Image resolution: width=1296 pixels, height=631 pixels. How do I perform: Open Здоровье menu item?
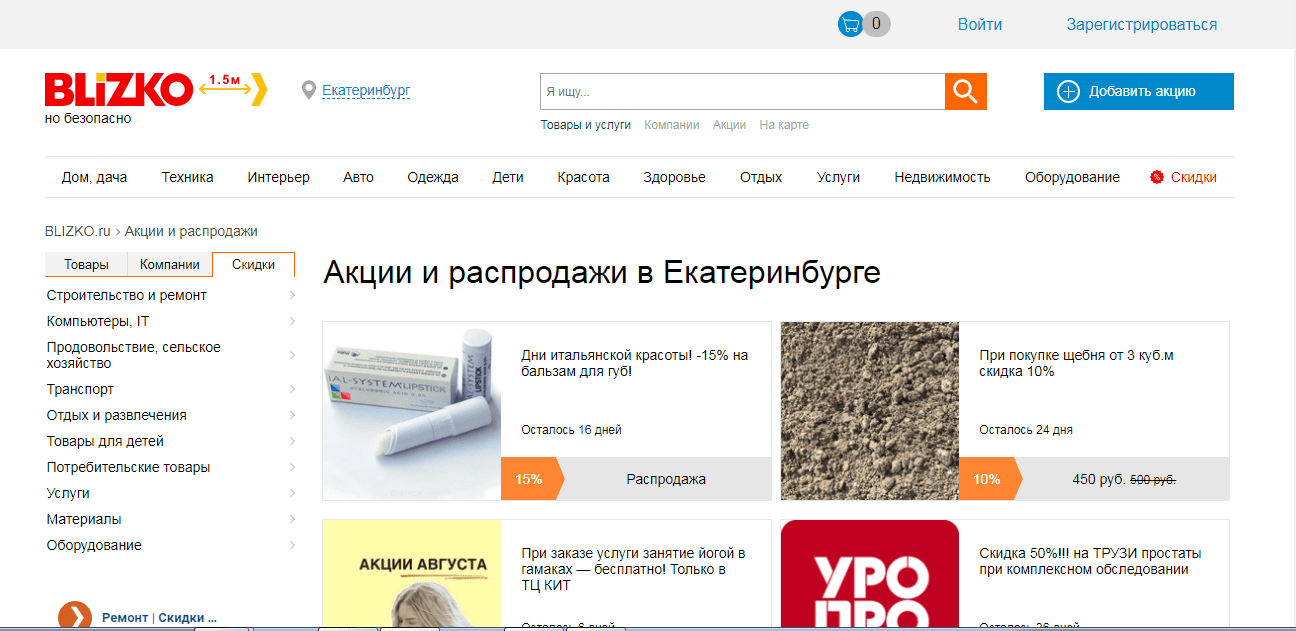click(x=675, y=177)
